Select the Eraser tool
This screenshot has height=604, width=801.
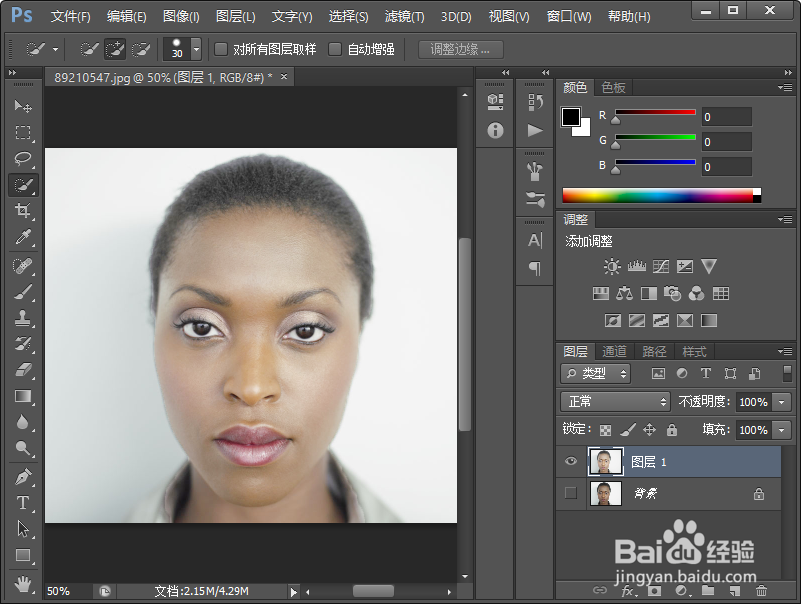click(22, 369)
